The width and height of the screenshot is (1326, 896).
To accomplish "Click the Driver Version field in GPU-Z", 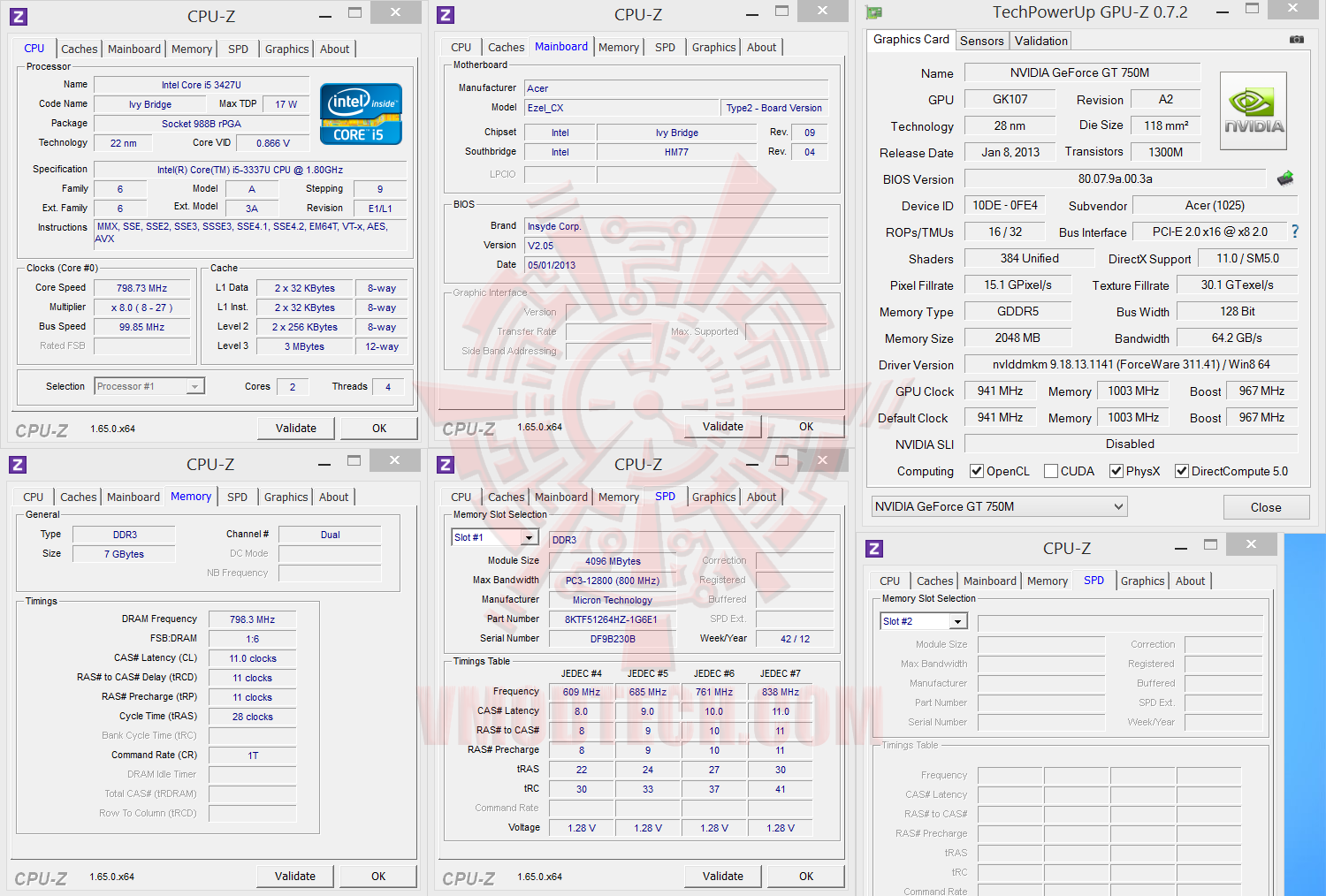I will (1132, 364).
